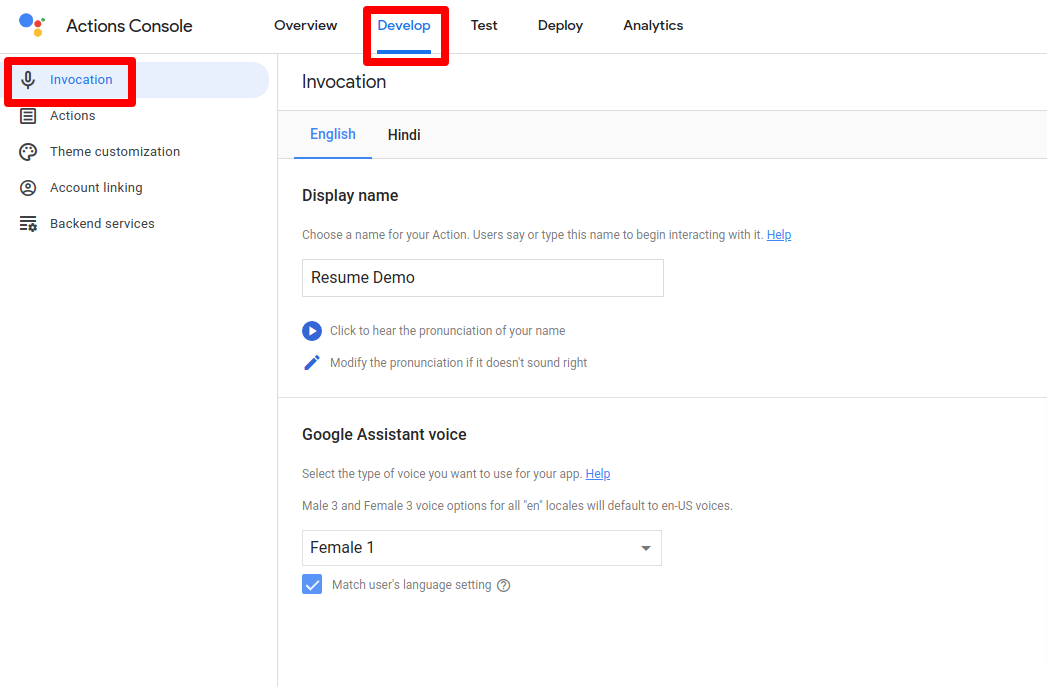Open Backend services icon
This screenshot has height=687, width=1047.
pos(29,223)
